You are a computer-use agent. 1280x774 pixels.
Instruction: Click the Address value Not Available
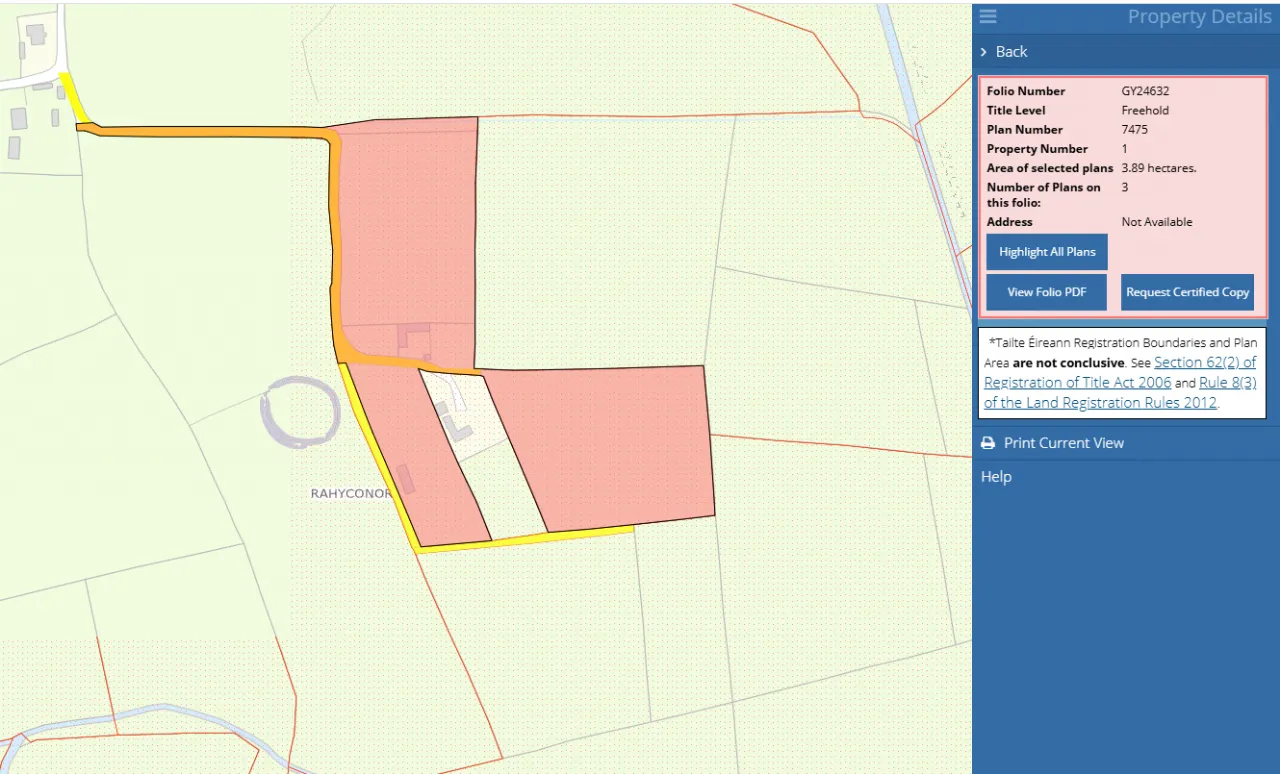point(1157,222)
